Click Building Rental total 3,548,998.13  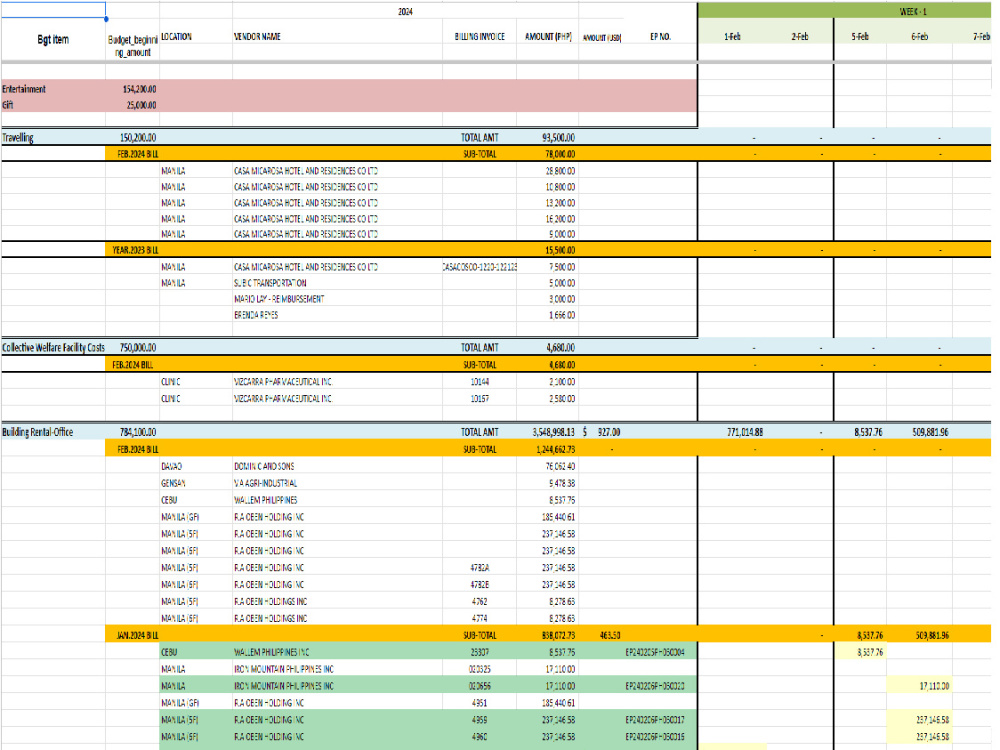coord(554,432)
